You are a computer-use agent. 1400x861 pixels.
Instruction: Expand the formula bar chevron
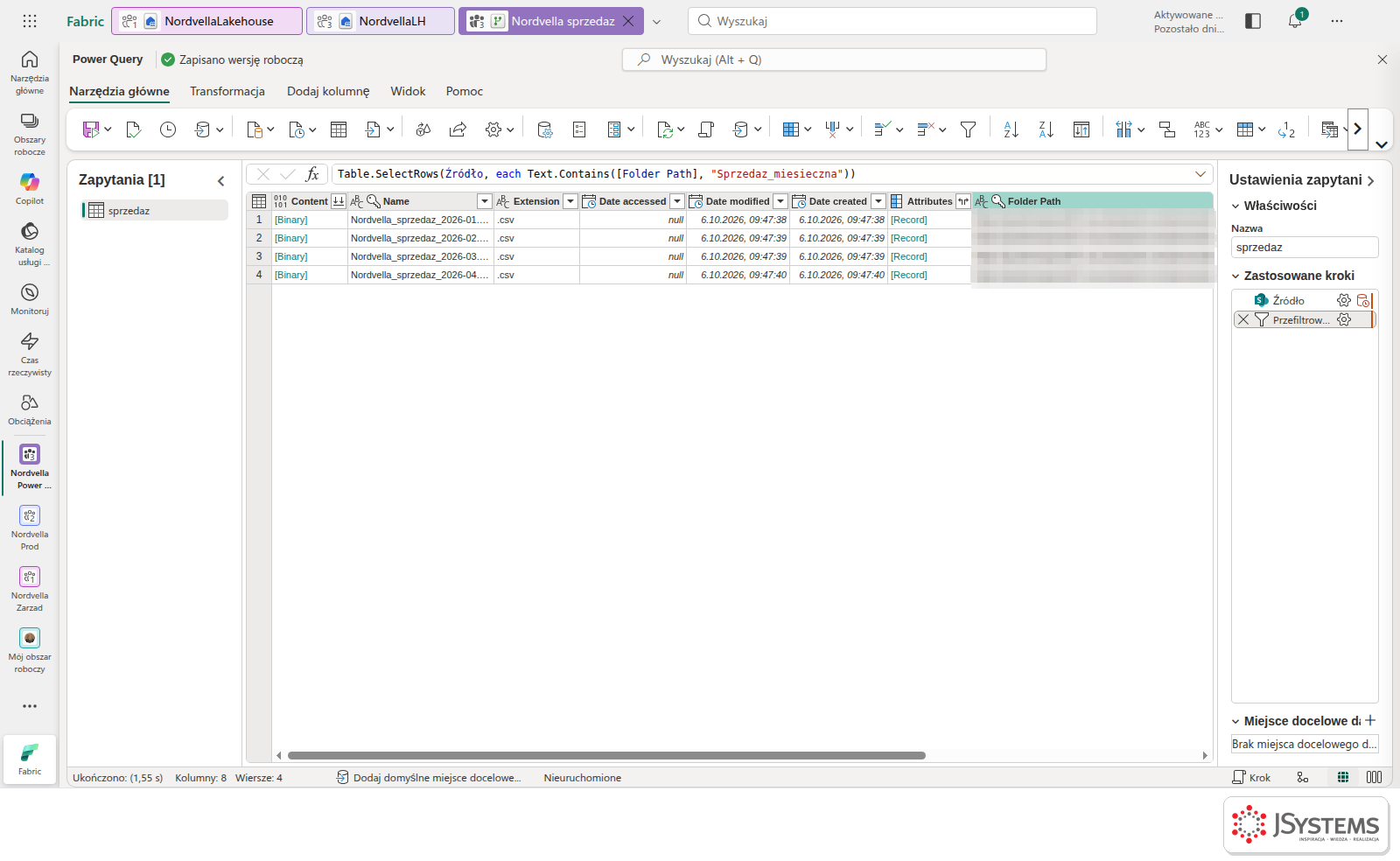click(1200, 174)
